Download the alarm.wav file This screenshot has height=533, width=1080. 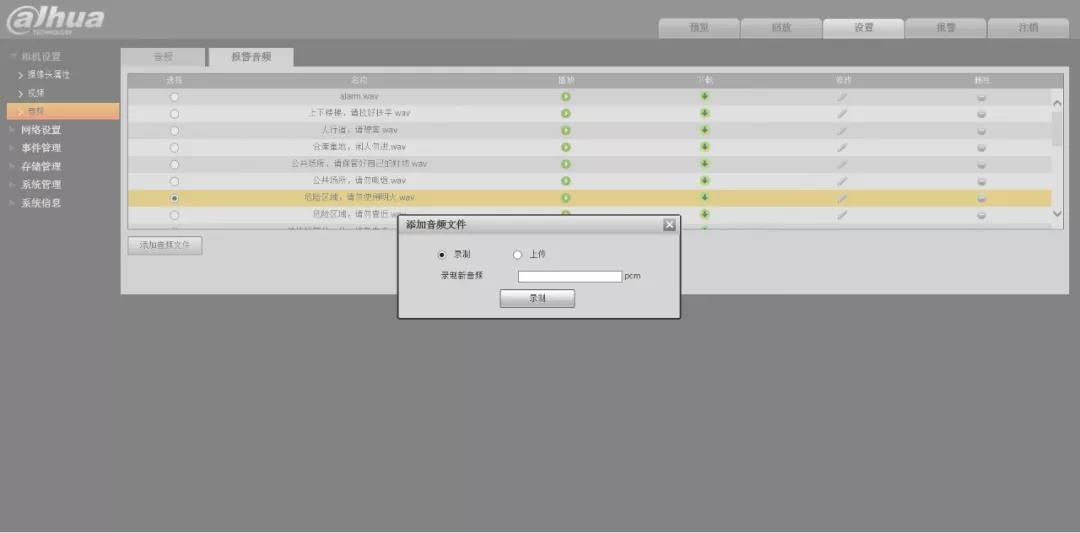[704, 96]
